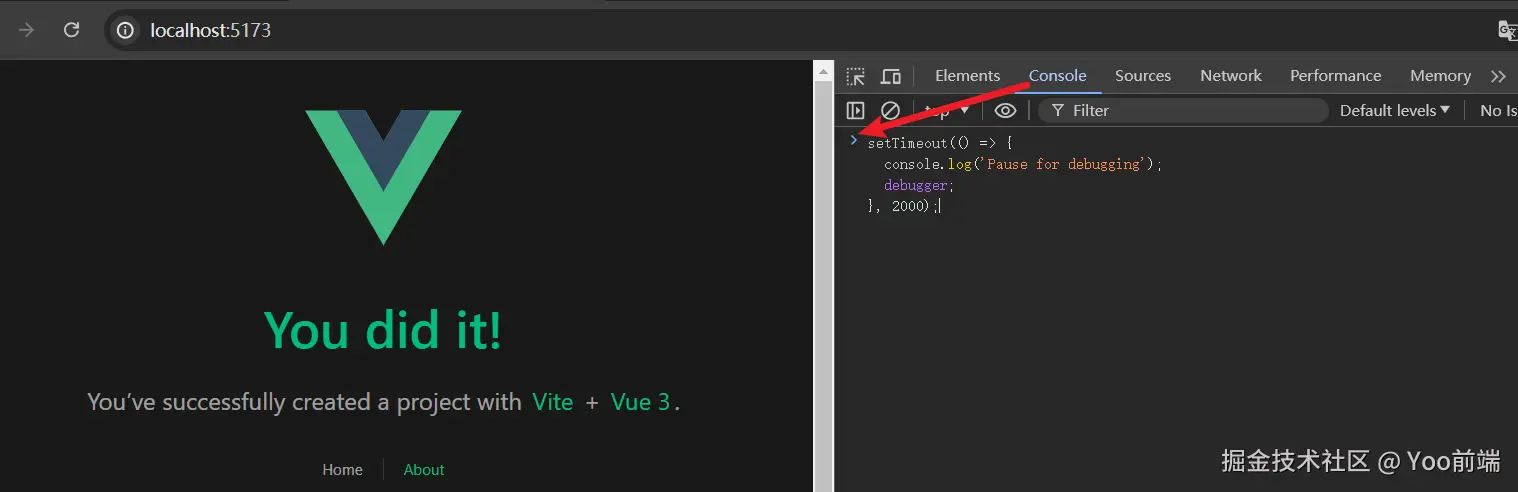Show the console sidebar
1518x492 pixels.
point(855,110)
